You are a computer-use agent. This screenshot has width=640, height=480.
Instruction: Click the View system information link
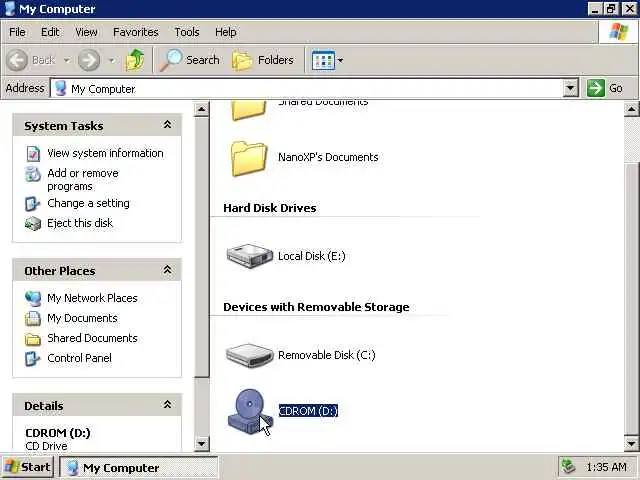pyautogui.click(x=105, y=153)
